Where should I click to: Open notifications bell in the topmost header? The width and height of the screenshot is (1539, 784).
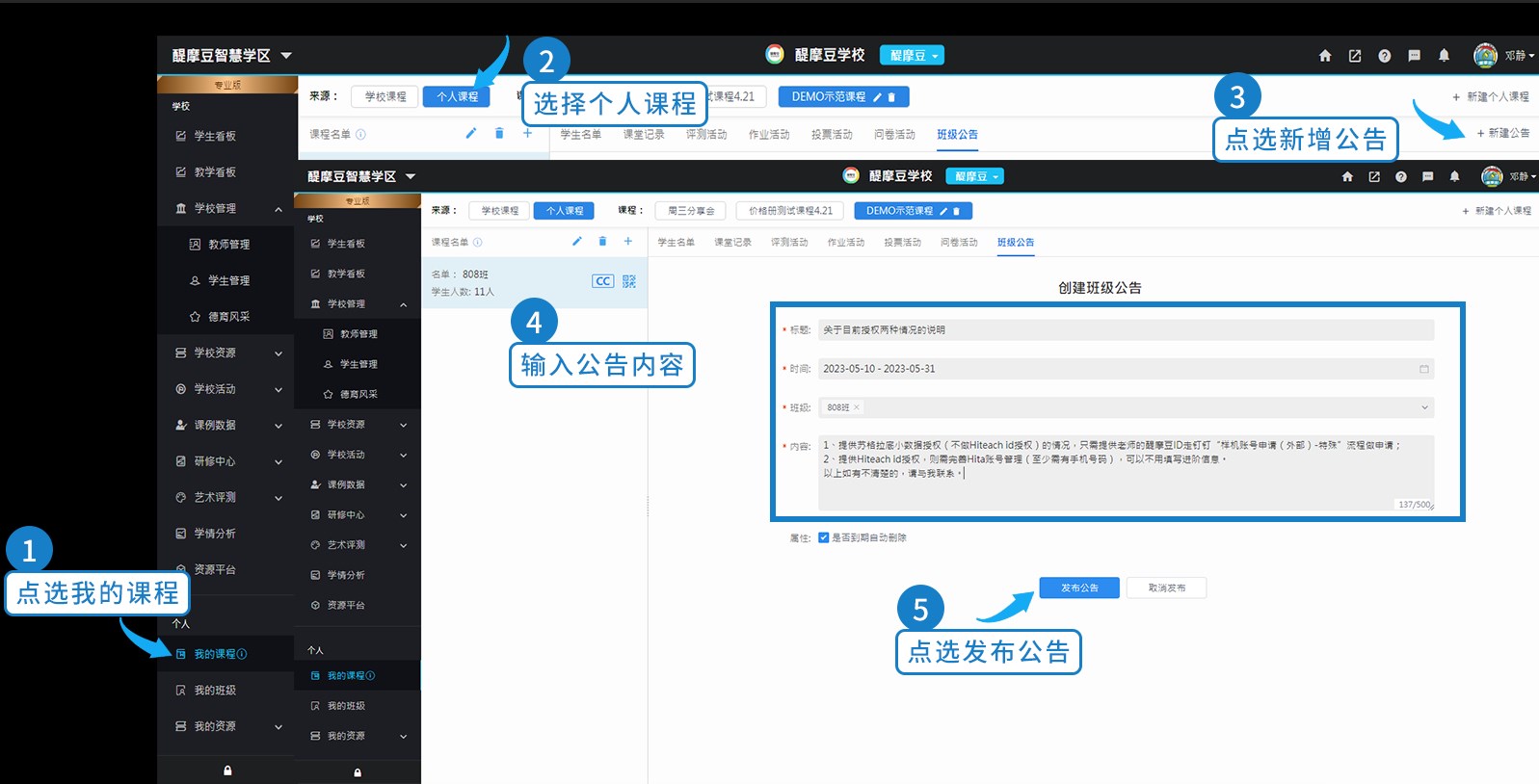coord(1444,56)
